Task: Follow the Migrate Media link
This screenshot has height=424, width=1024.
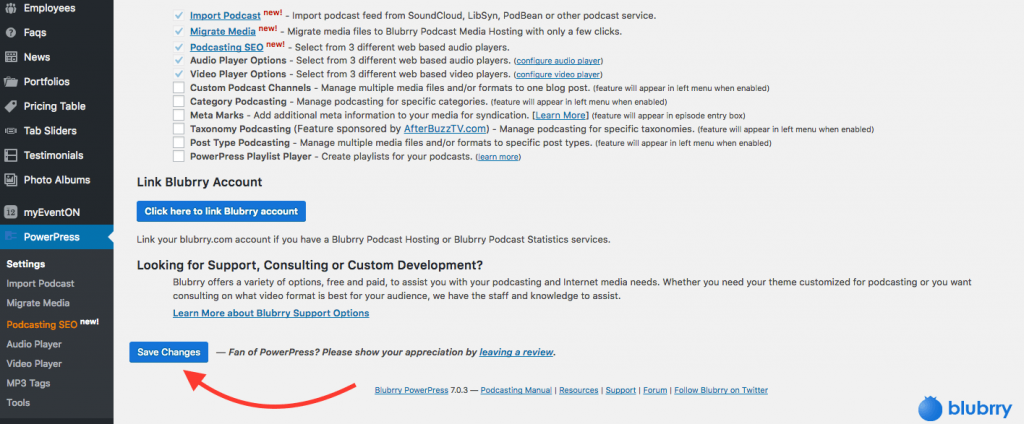Action: click(223, 31)
